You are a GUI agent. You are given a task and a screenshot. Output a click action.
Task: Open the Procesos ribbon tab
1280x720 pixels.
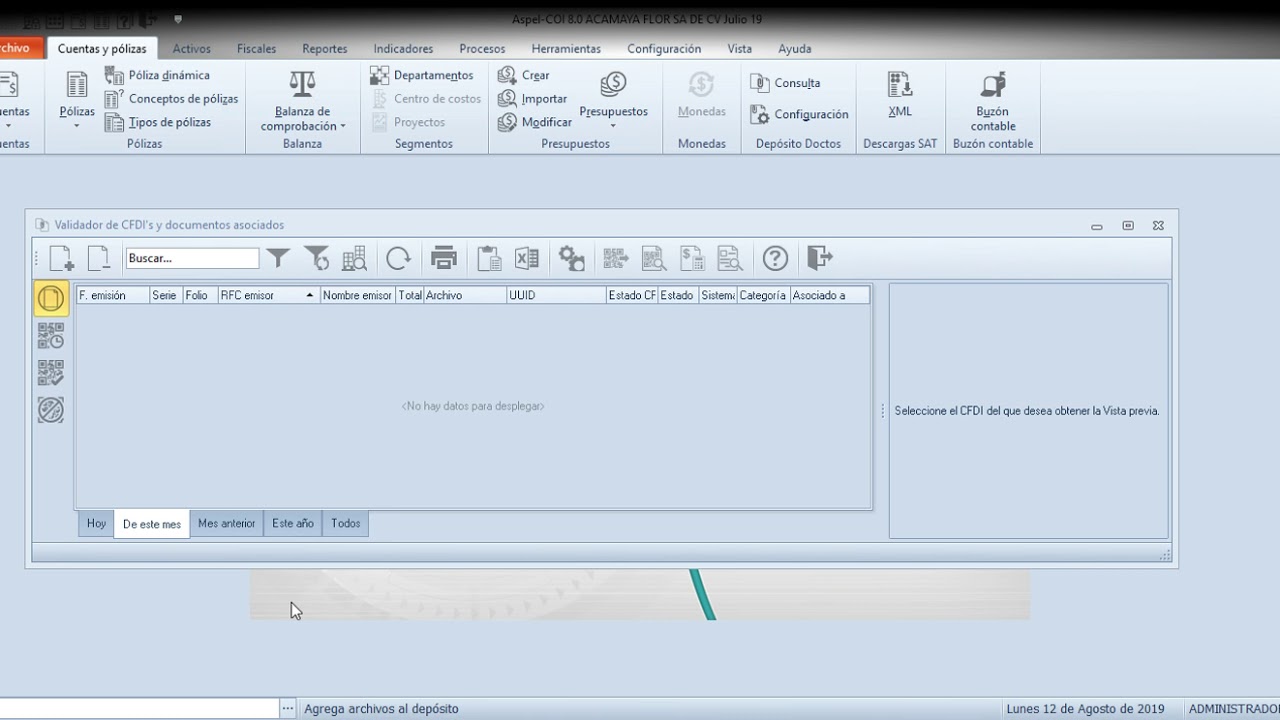coord(482,48)
